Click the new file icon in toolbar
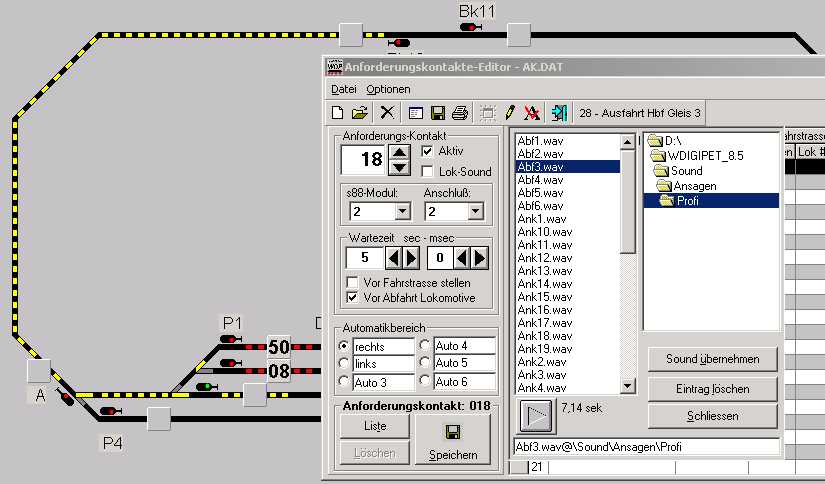 pos(338,113)
